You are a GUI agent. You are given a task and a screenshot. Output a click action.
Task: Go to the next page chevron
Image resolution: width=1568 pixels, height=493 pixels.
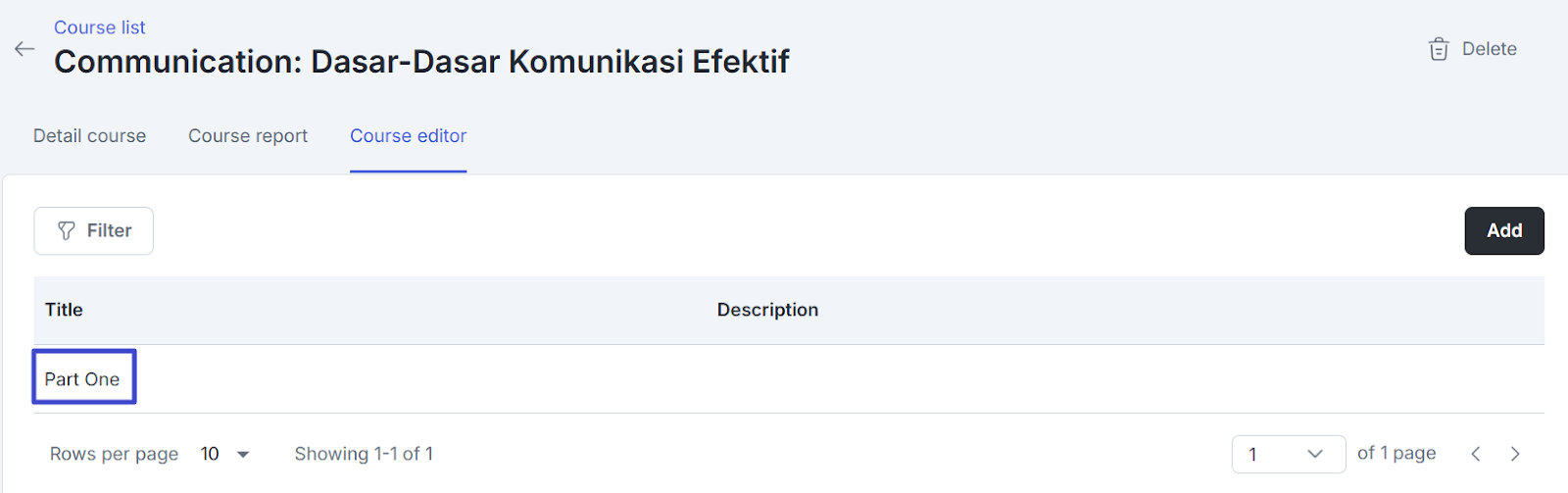click(1515, 454)
